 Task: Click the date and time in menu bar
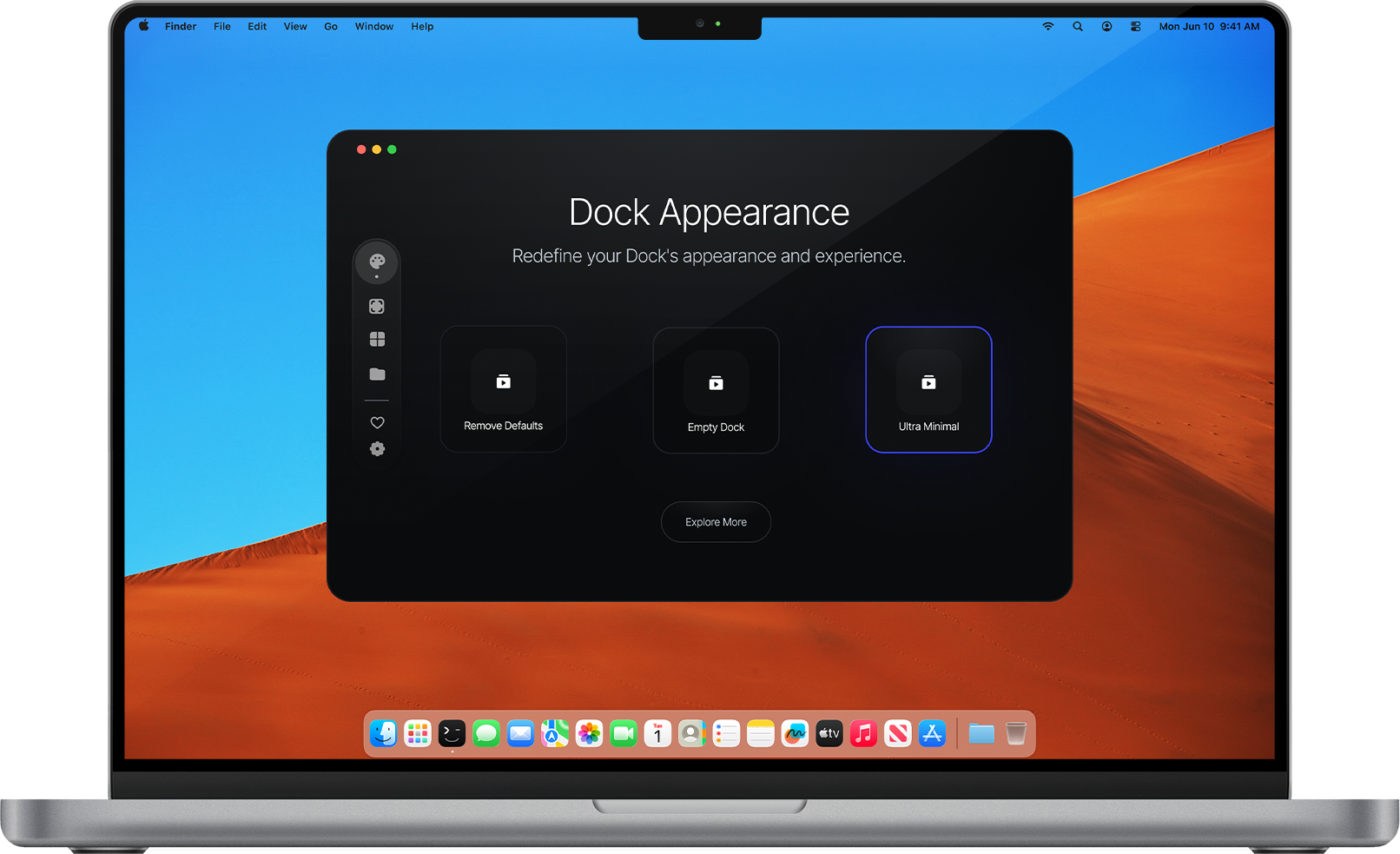pos(1209,27)
